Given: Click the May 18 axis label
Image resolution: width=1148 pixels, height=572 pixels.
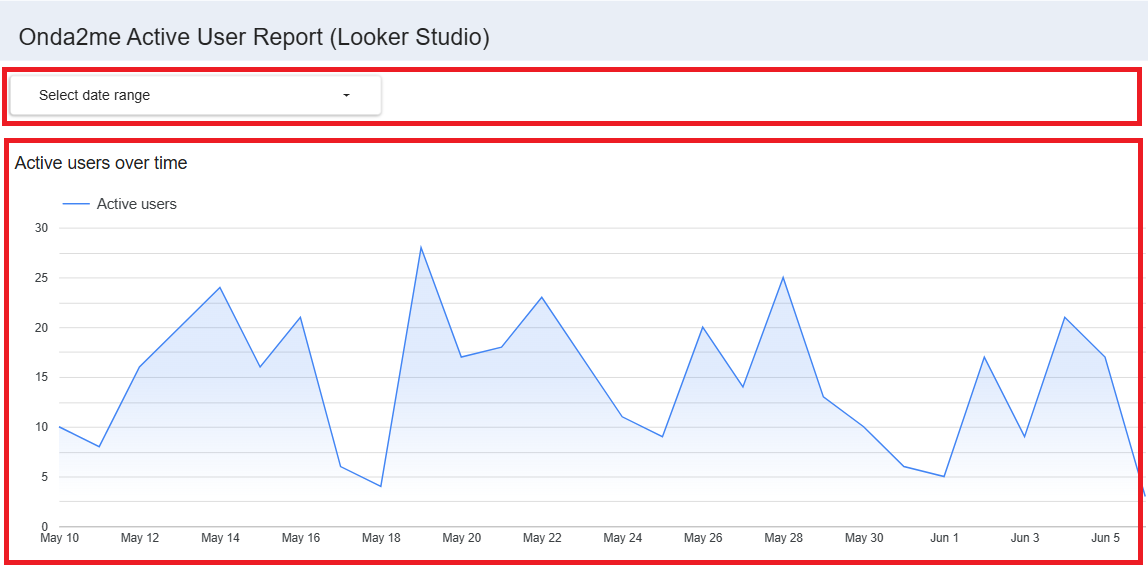Looking at the screenshot, I should 381,538.
